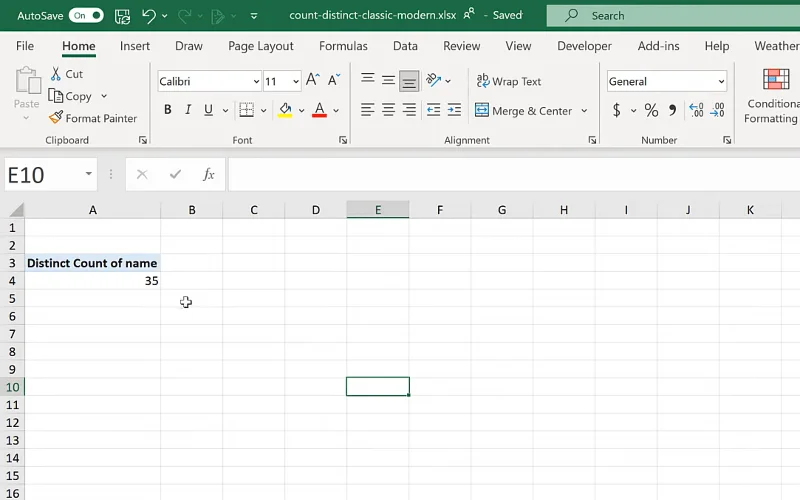Screen dimensions: 800x500
Task: Align text left
Action: pos(367,110)
